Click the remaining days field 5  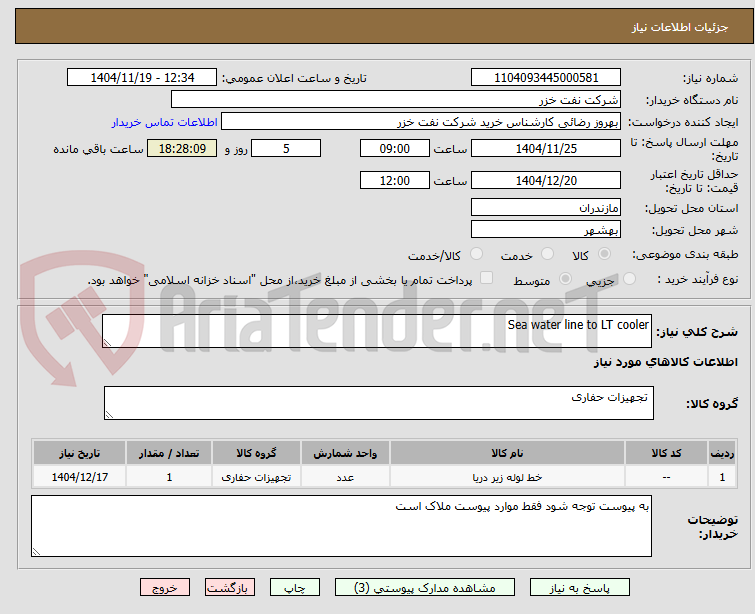click(286, 148)
